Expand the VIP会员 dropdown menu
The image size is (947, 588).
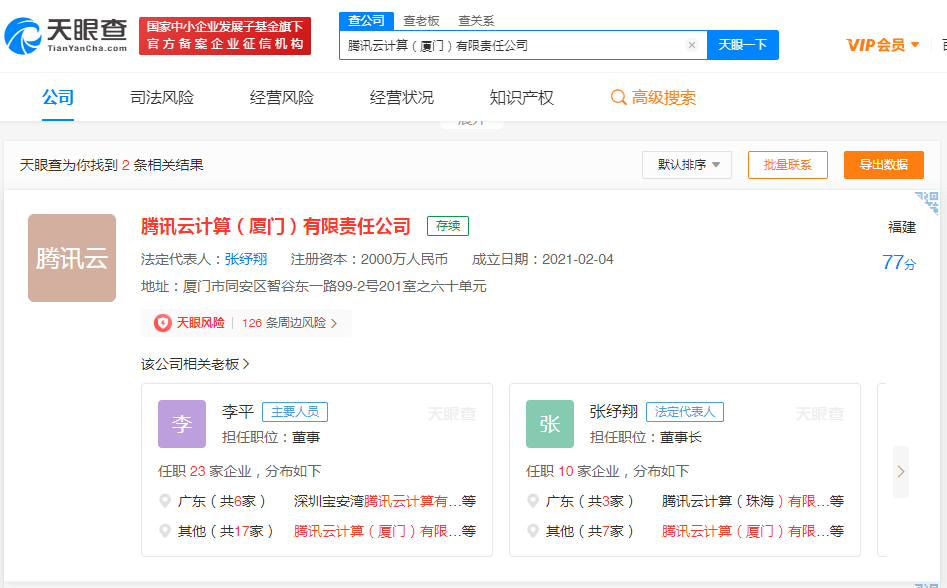click(883, 45)
